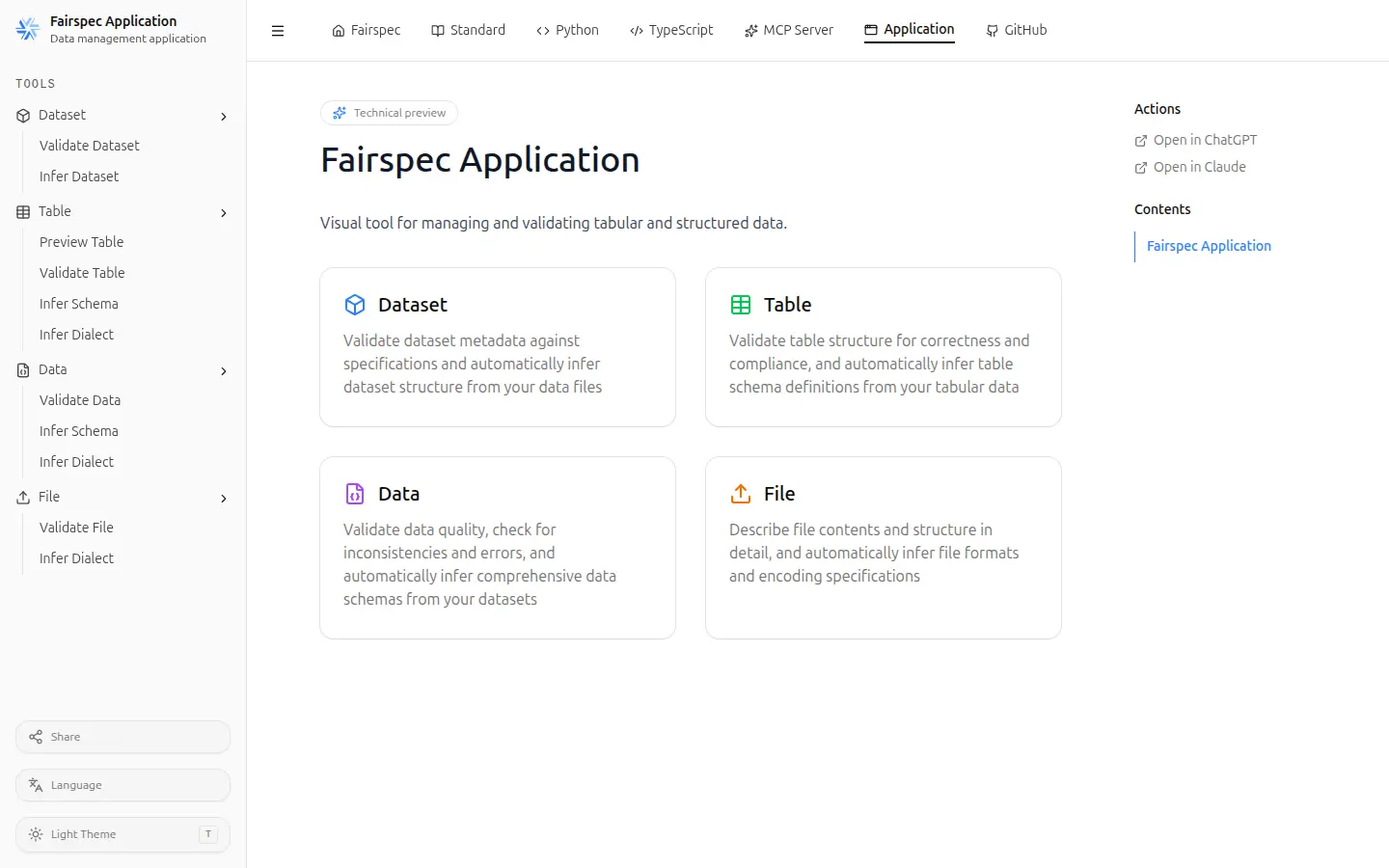Click the Dataset cube icon in sidebar
This screenshot has height=868, width=1389.
click(23, 116)
